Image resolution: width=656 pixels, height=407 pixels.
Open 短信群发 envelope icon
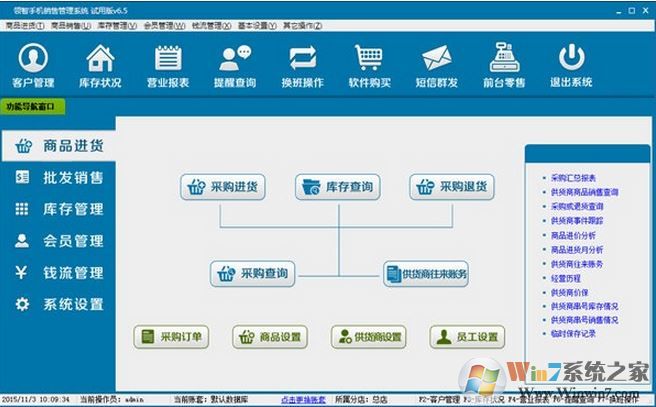click(x=436, y=65)
